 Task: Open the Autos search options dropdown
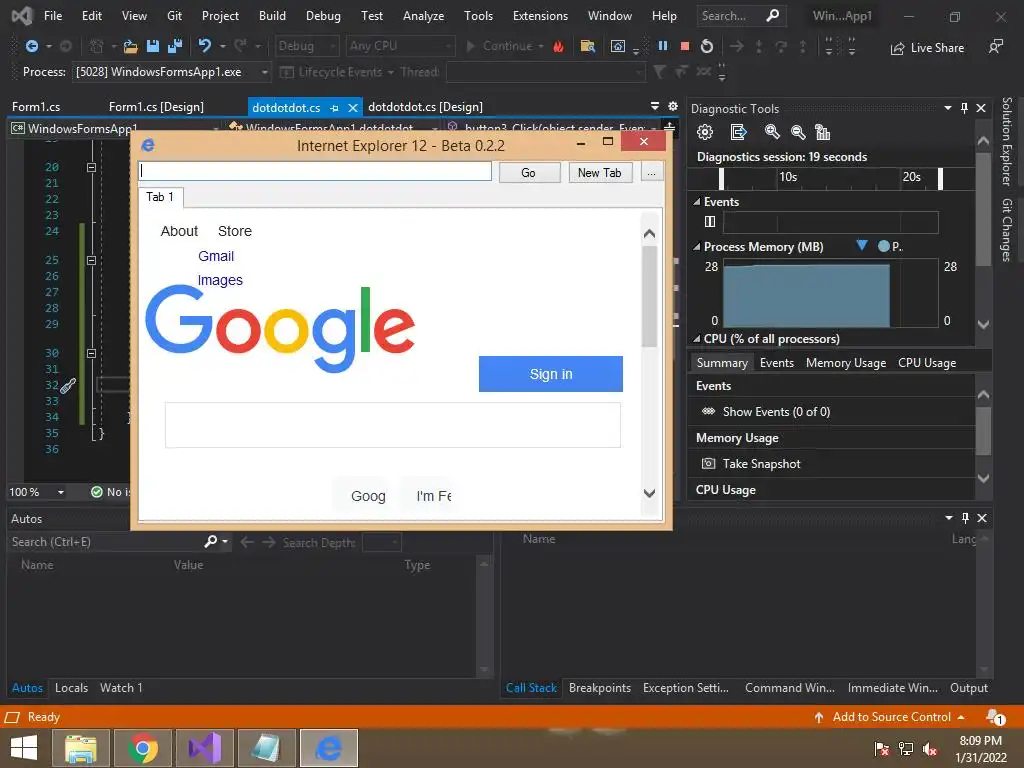coord(225,541)
